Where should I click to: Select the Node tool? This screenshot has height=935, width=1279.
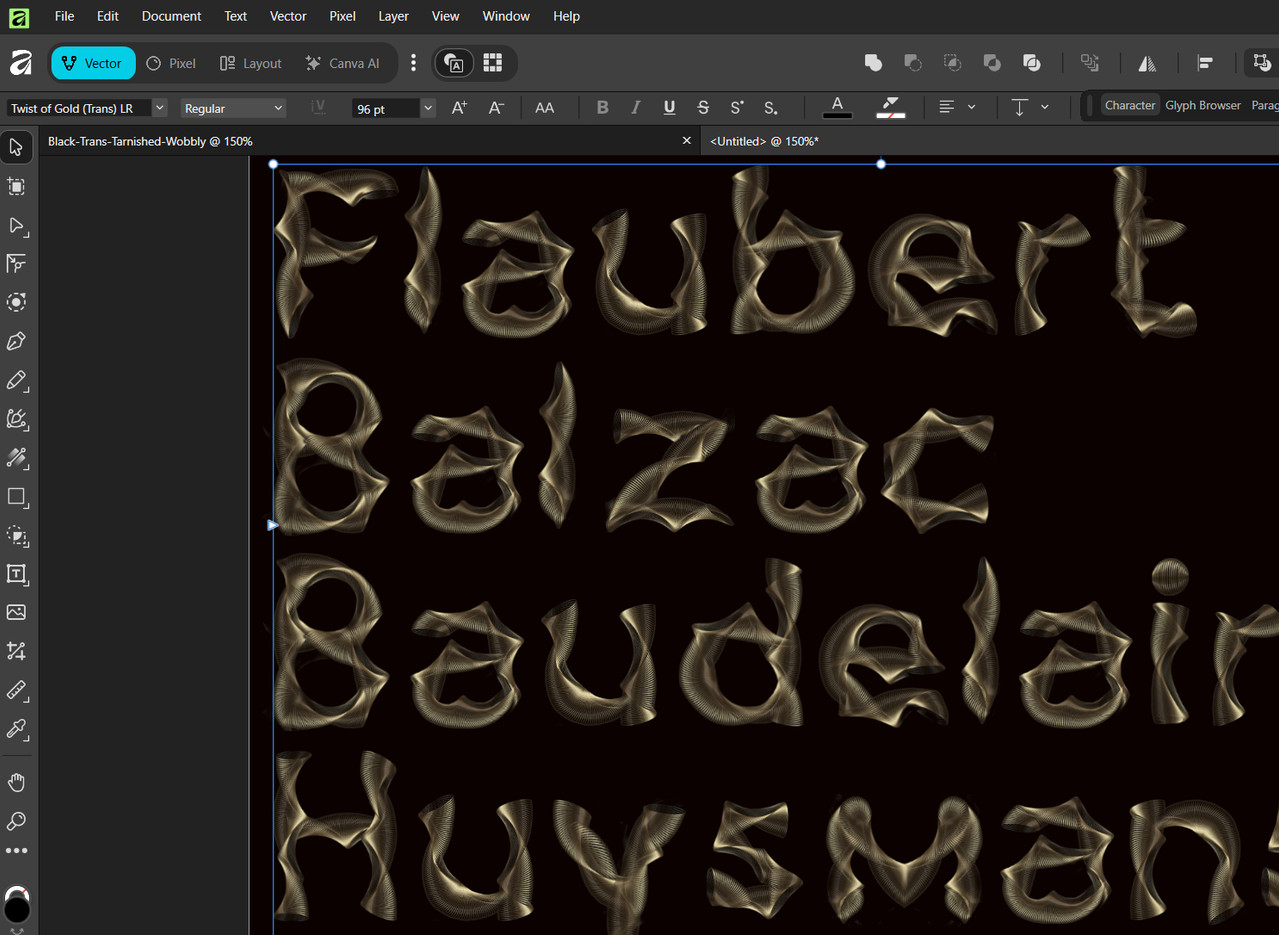[17, 226]
